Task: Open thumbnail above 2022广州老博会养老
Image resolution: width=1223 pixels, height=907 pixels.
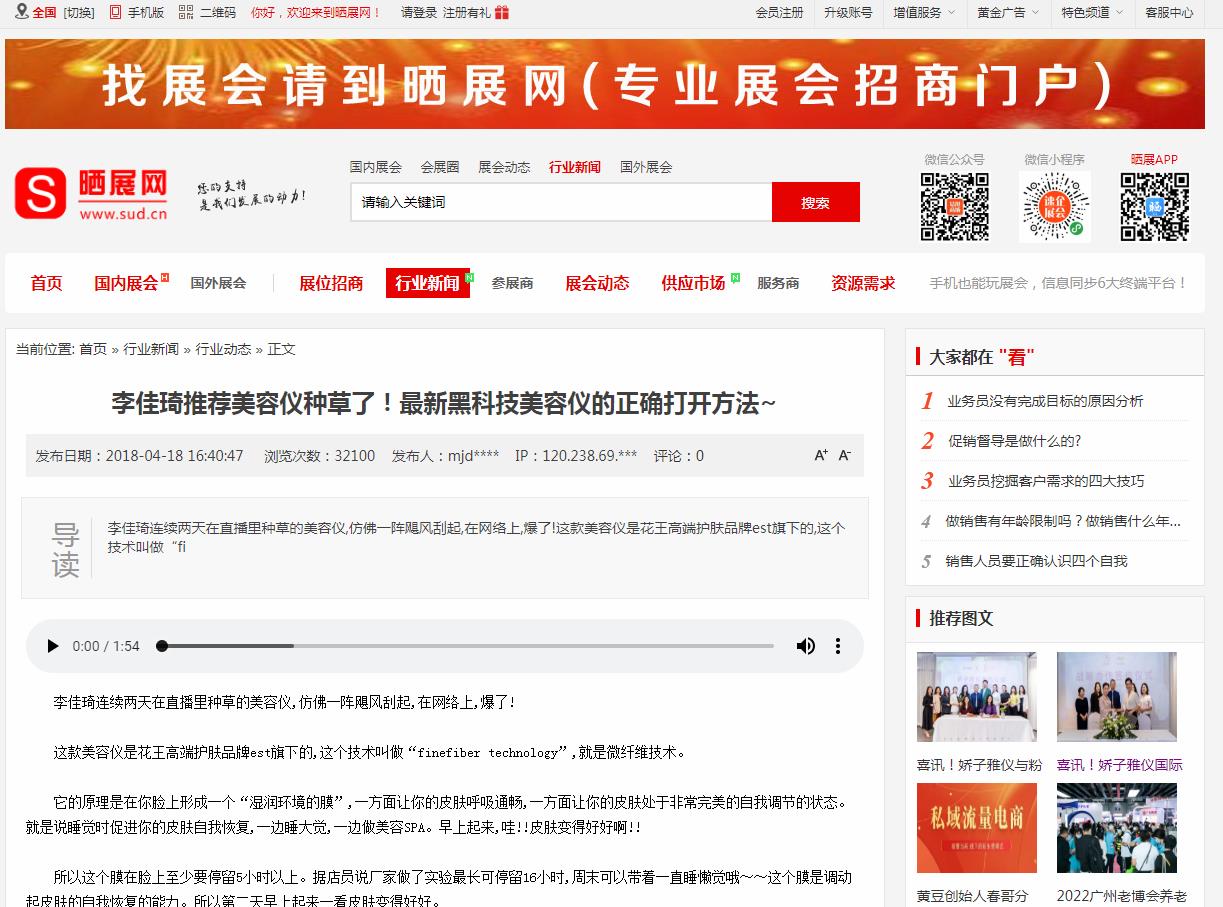Action: pos(1117,828)
